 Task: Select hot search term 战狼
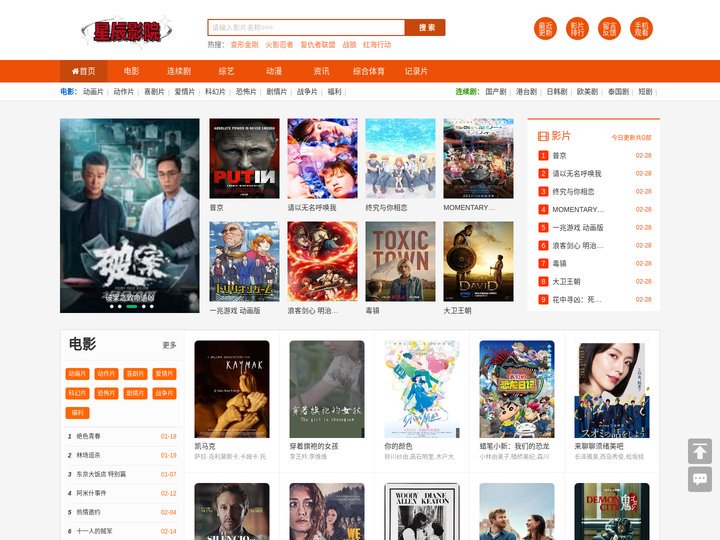pos(349,45)
